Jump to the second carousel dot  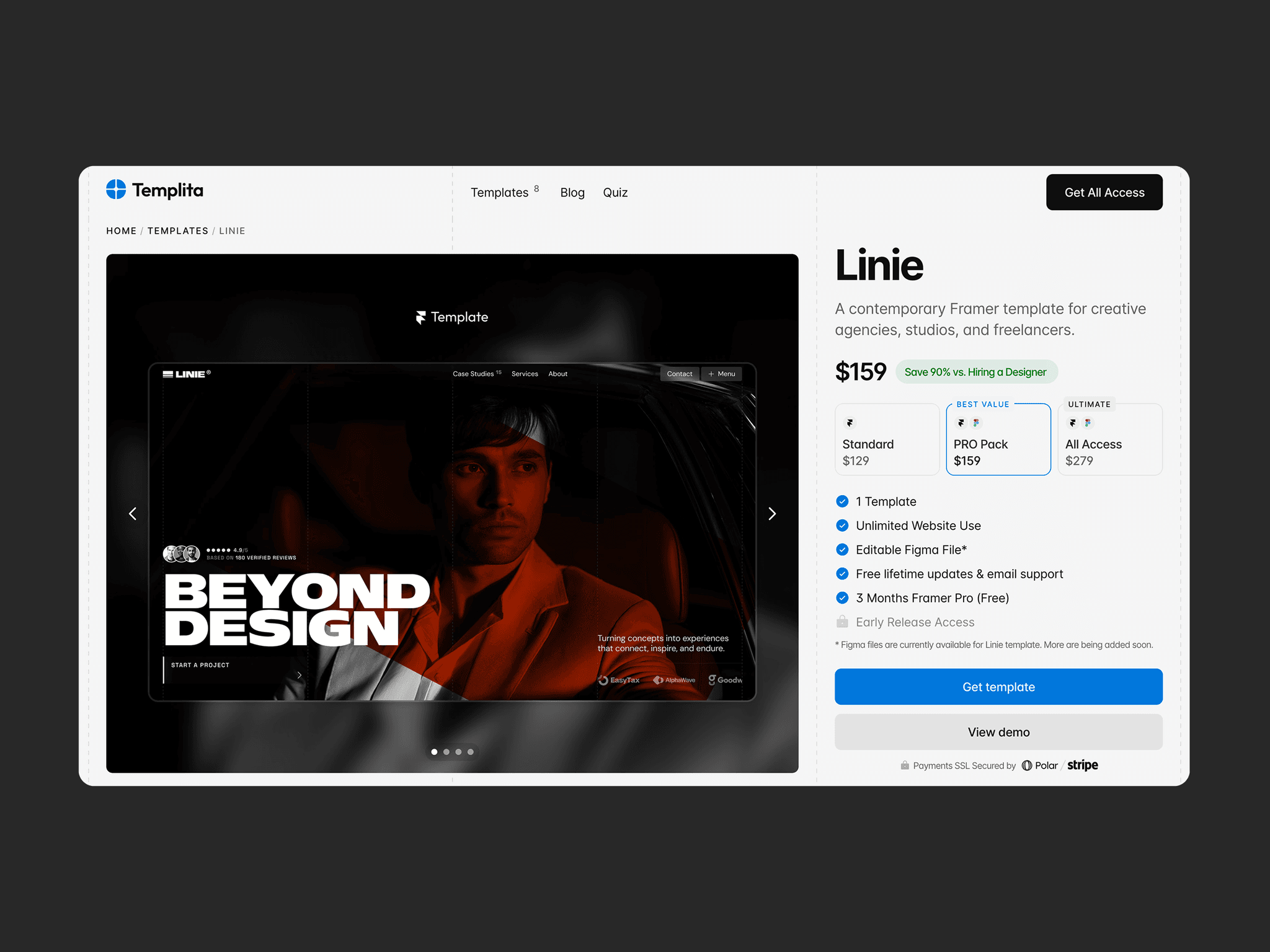[x=446, y=752]
